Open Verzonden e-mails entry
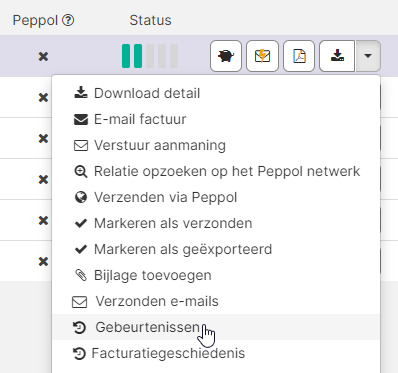Image resolution: width=398 pixels, height=373 pixels. tap(216, 301)
